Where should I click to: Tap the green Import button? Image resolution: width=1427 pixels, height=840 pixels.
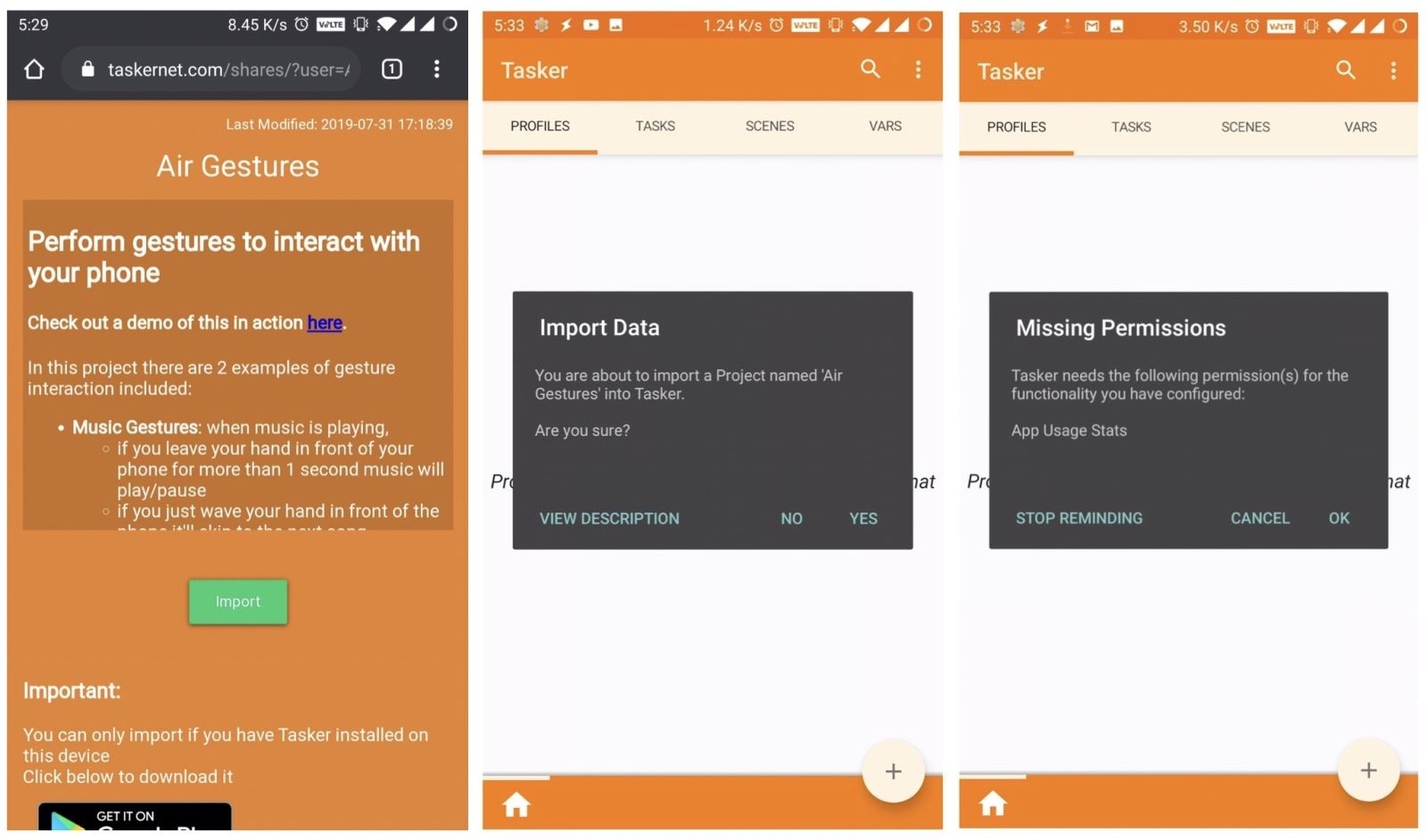click(237, 602)
